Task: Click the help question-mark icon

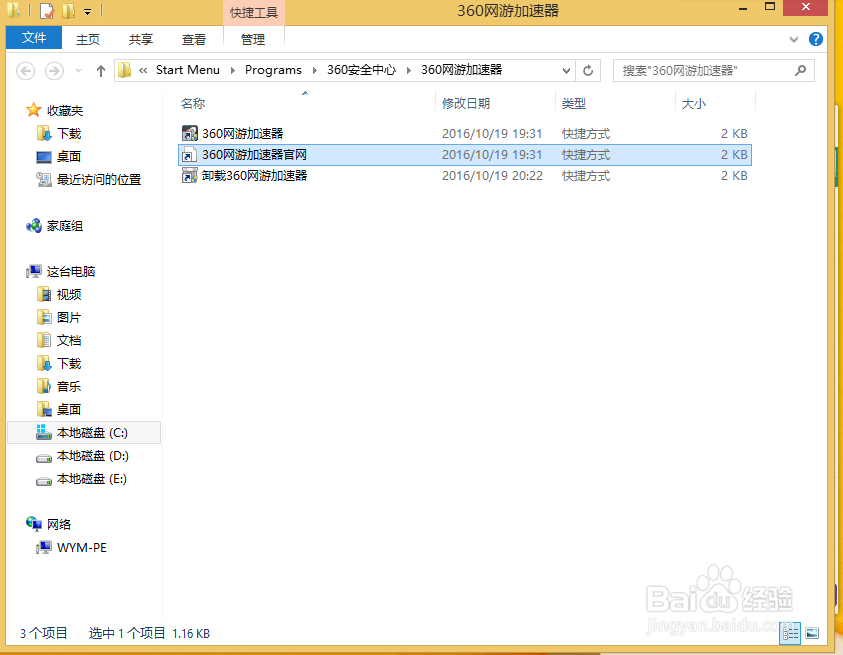Action: [x=817, y=38]
